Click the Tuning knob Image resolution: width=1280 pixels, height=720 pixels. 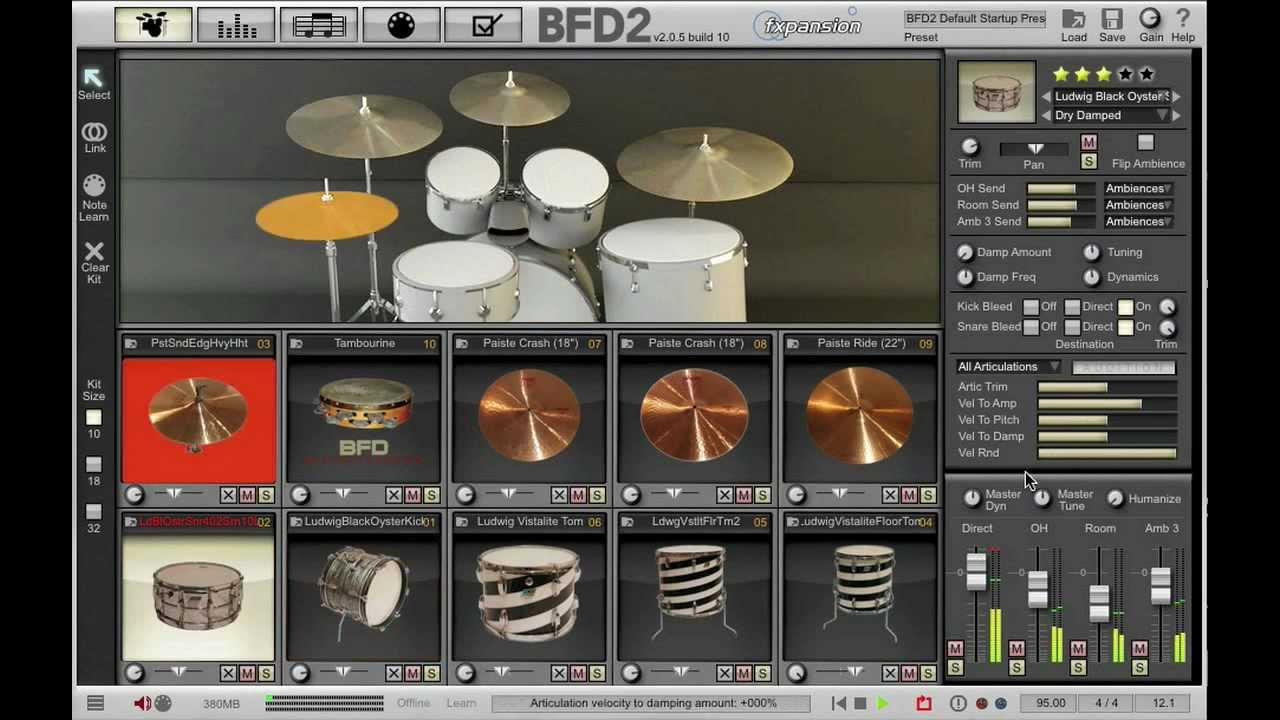click(1092, 253)
